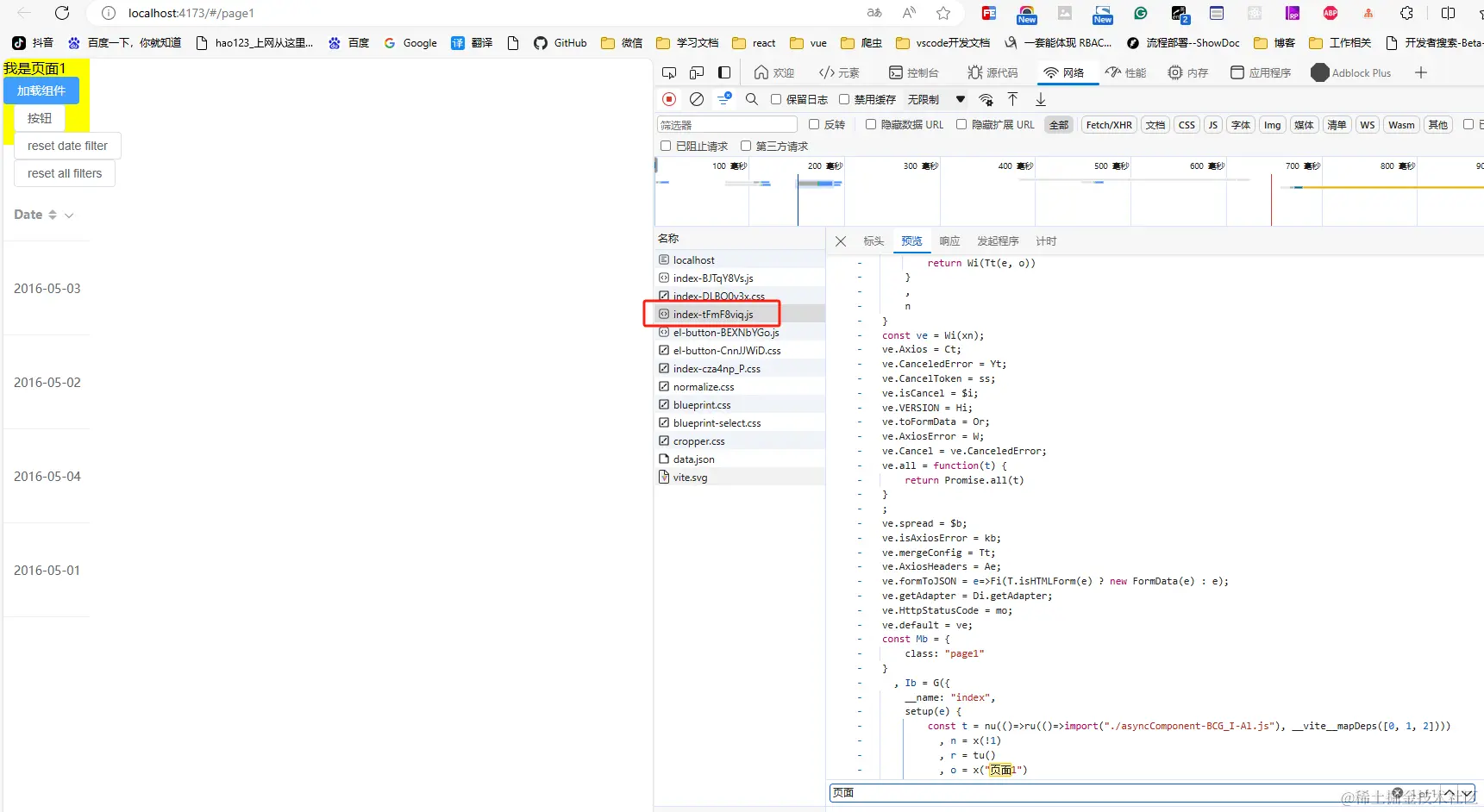Open the GitHub bookmark
Screen dimensions: 1484x812
(x=560, y=43)
